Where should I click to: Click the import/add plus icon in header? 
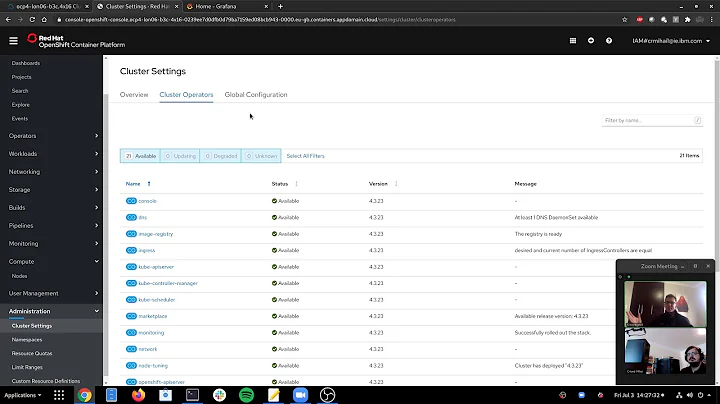[591, 41]
